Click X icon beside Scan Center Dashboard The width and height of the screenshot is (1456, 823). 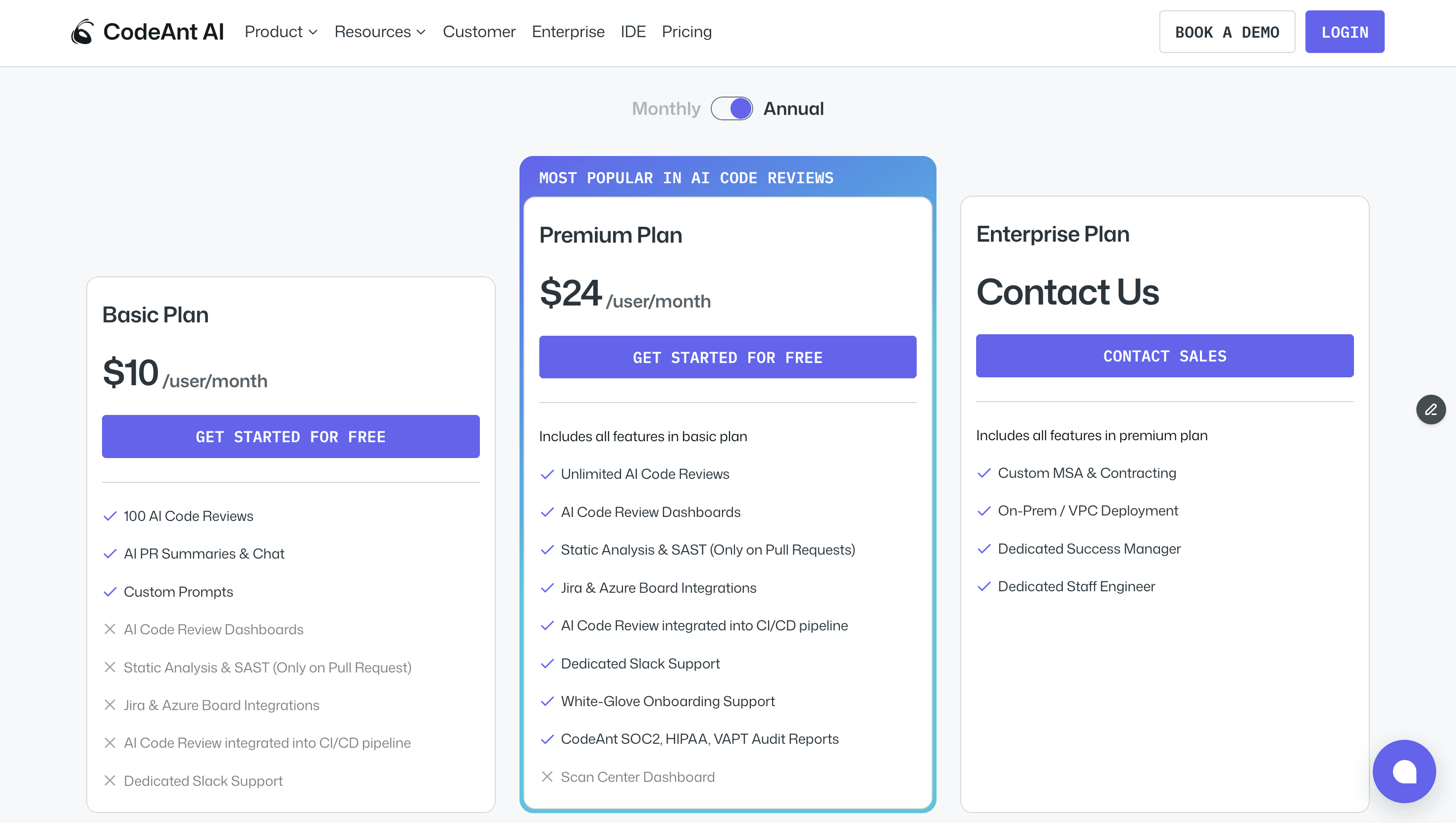(x=547, y=776)
